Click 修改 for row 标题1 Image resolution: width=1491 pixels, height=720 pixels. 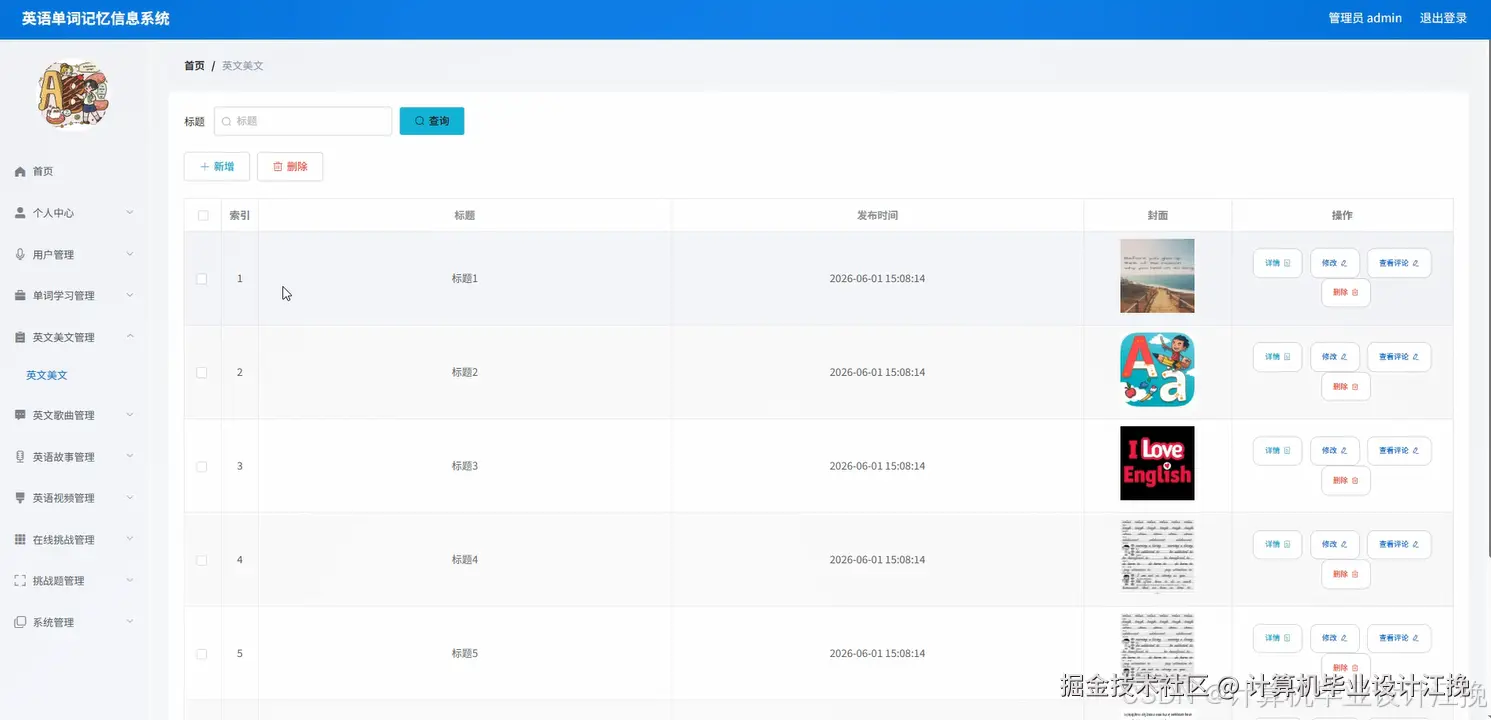tap(1335, 263)
